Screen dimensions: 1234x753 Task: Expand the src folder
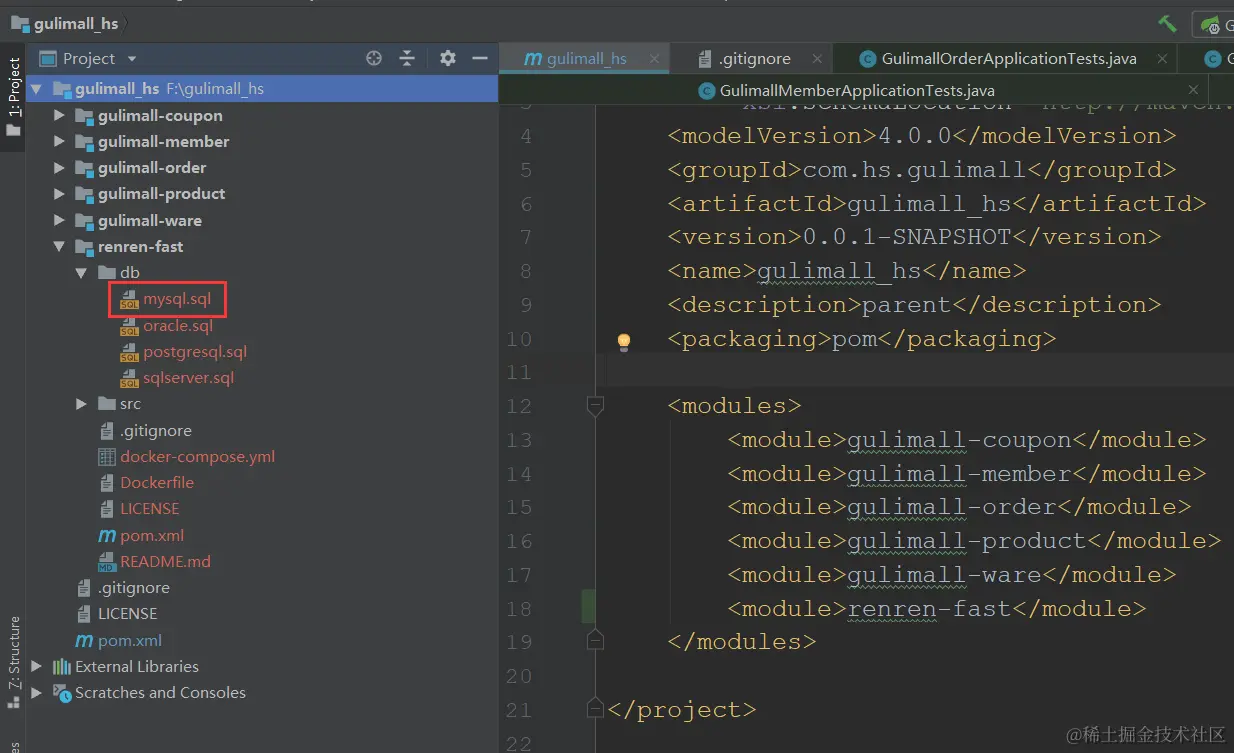pos(82,404)
